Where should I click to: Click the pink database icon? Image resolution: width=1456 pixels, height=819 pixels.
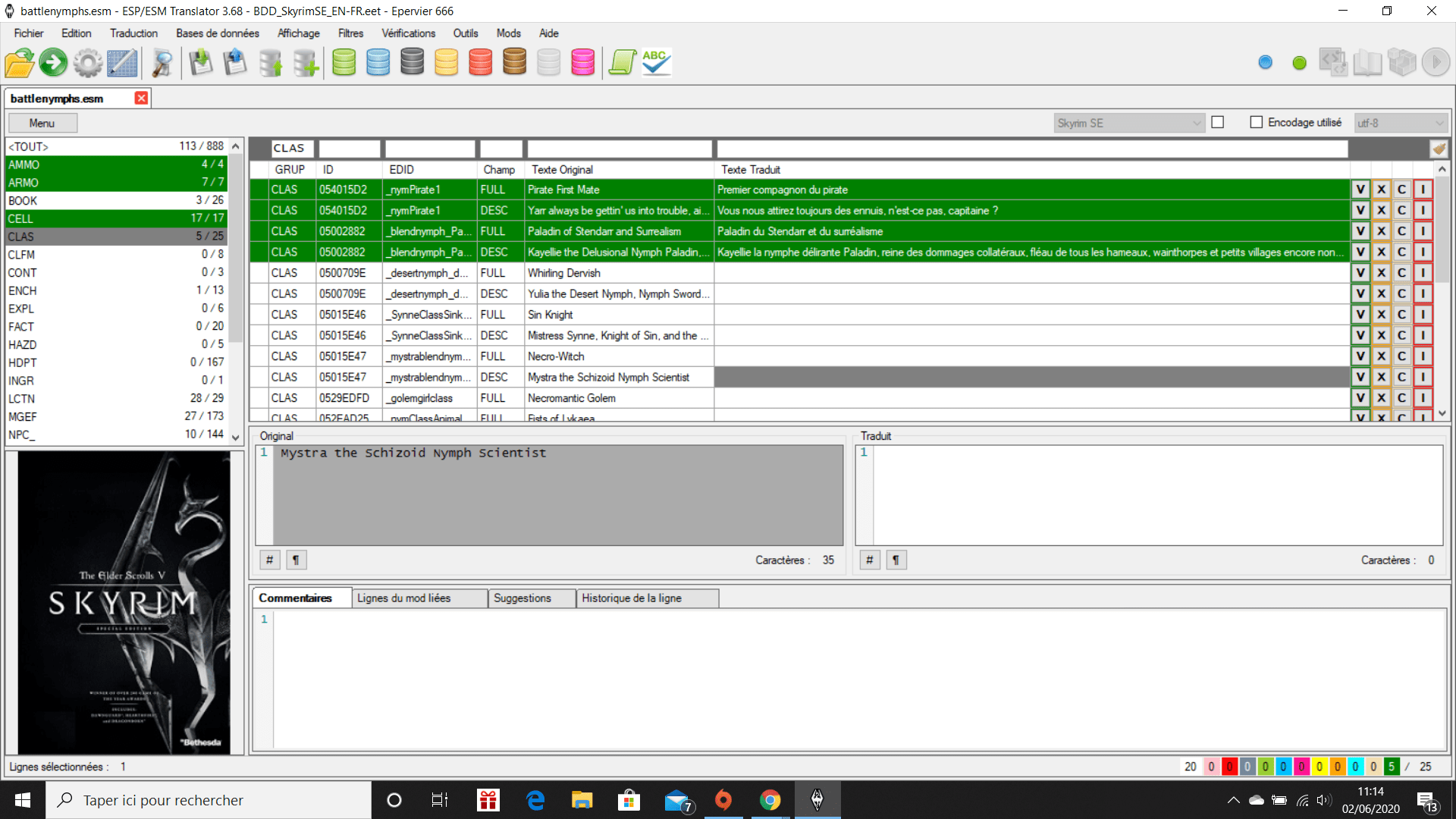[582, 63]
